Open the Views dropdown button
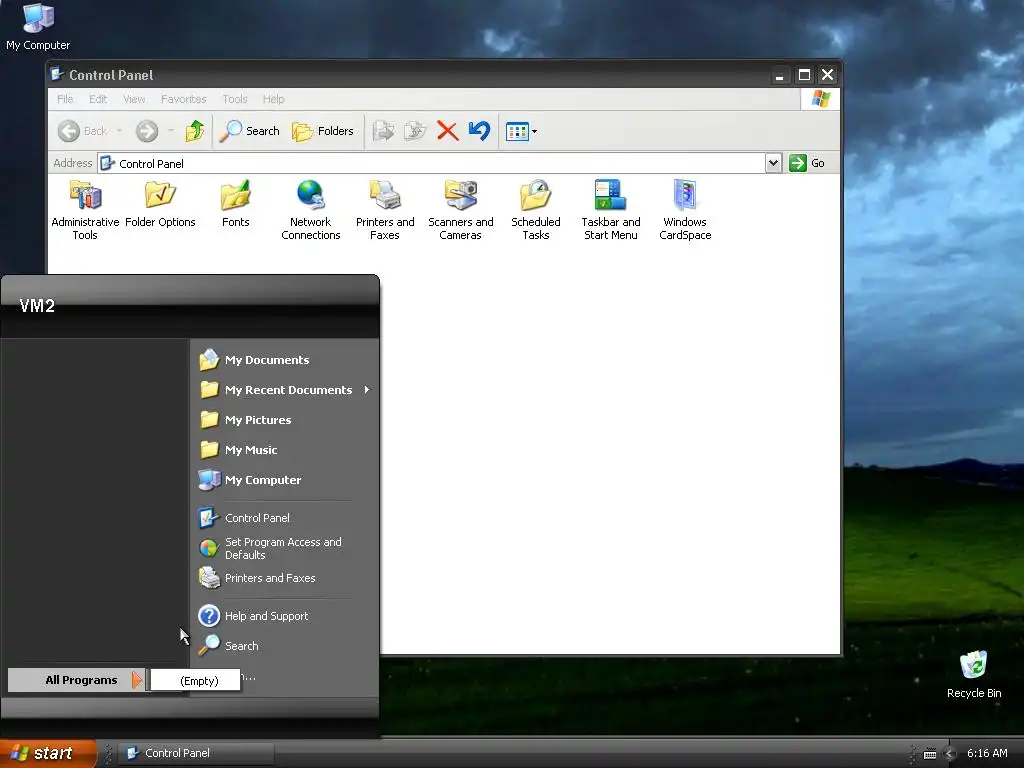The image size is (1024, 768). 521,131
